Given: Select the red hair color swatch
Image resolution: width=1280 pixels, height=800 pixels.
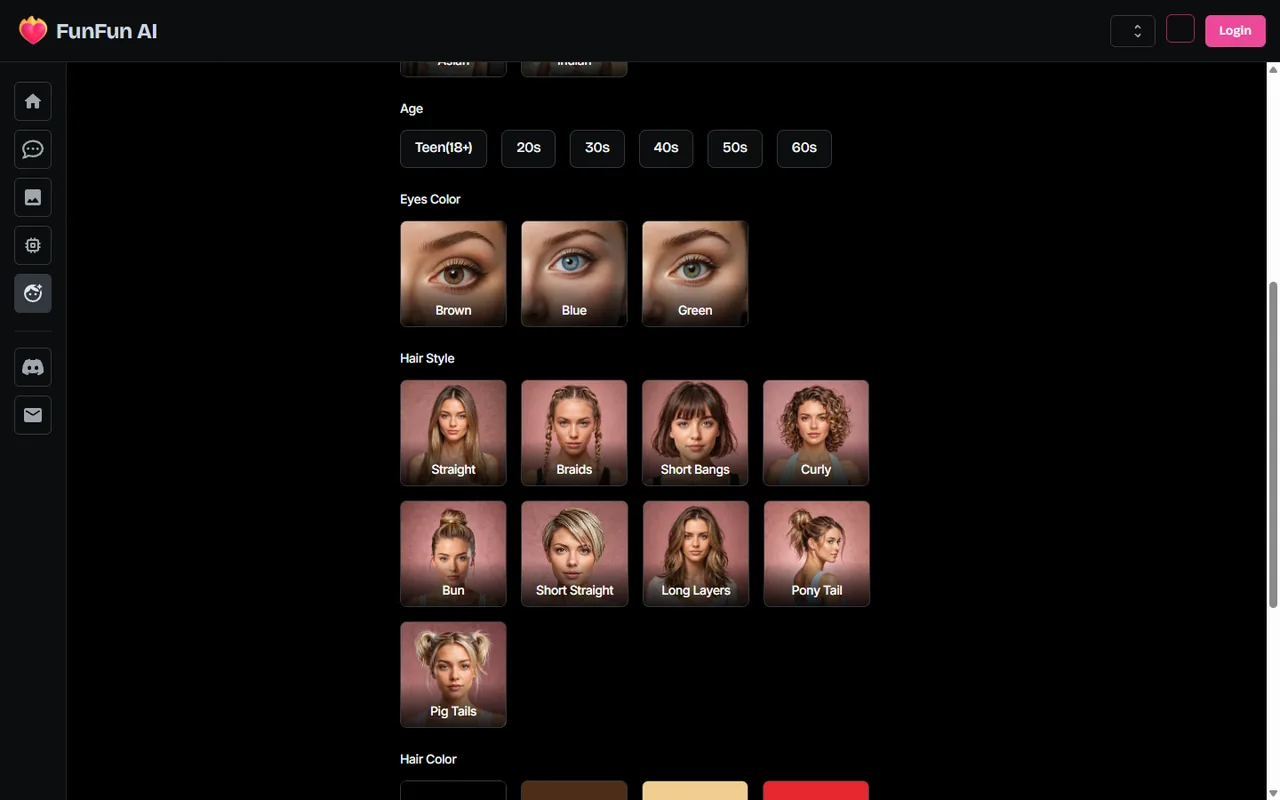Looking at the screenshot, I should [x=816, y=790].
